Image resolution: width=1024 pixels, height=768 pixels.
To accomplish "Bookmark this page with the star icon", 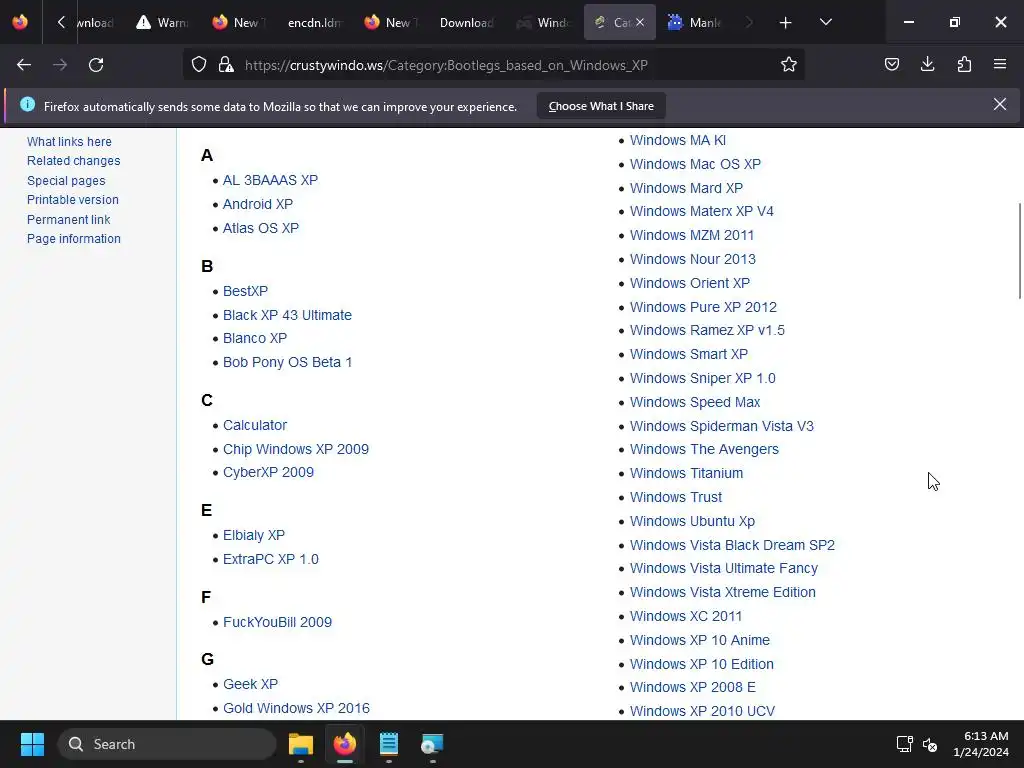I will point(788,65).
